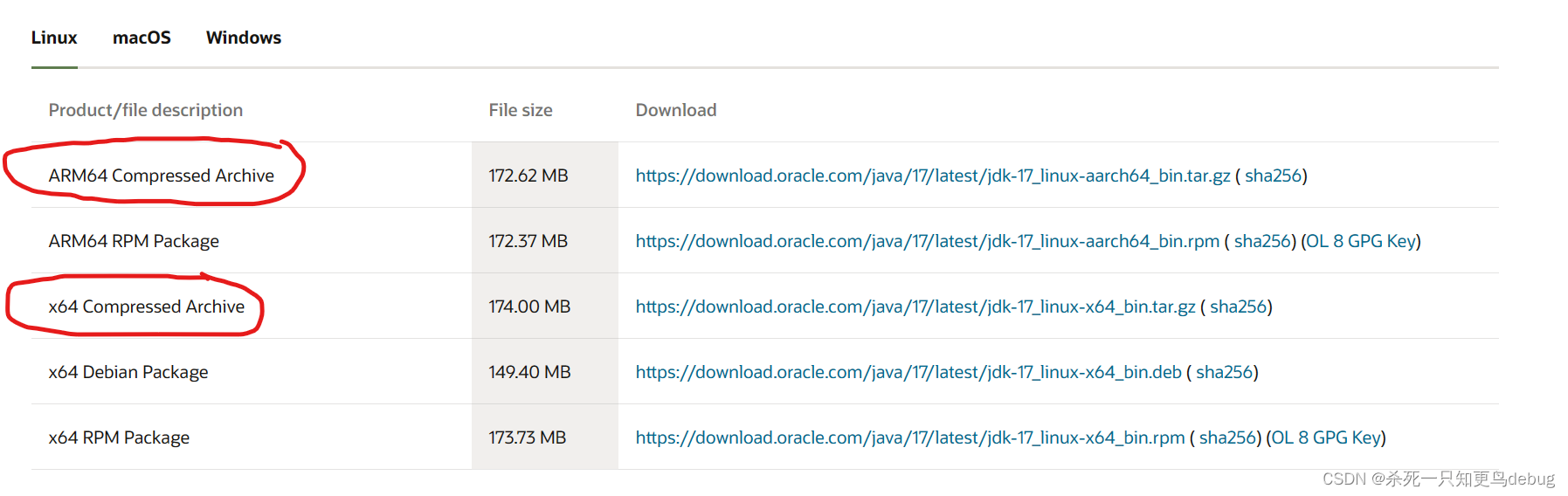Open sha256 for x64 Compressed Archive
Screen dimensions: 1568x496
pos(1238,307)
